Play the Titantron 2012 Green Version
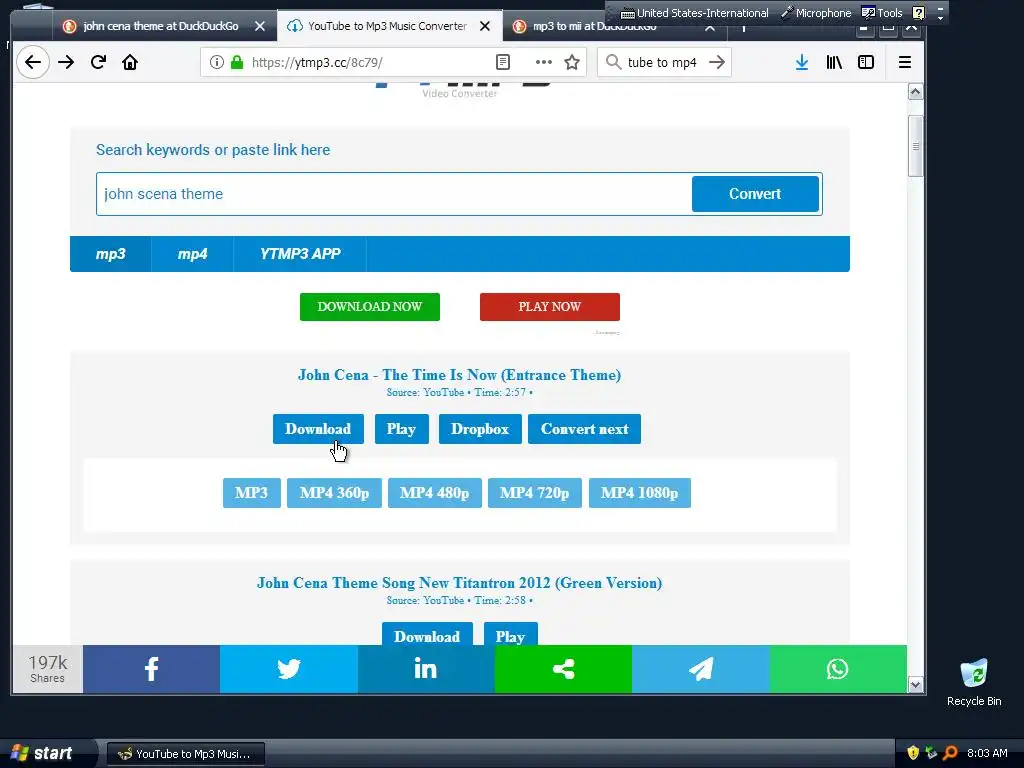Screen dimensions: 1024x768 511,635
